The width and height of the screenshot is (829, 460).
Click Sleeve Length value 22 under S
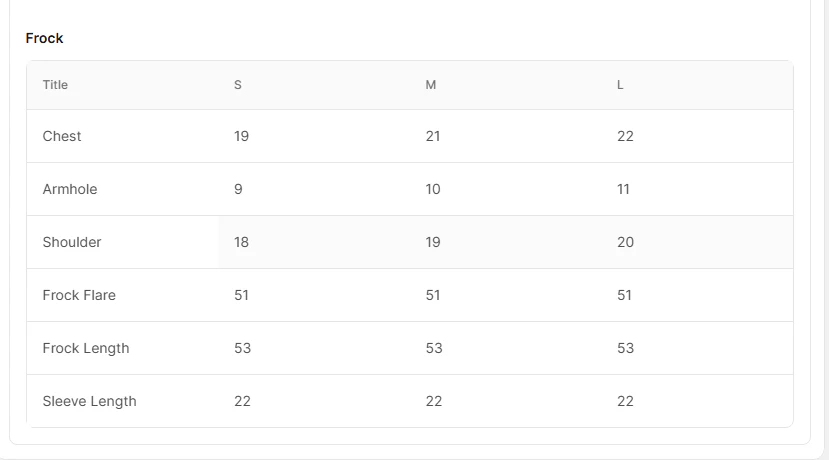click(243, 401)
